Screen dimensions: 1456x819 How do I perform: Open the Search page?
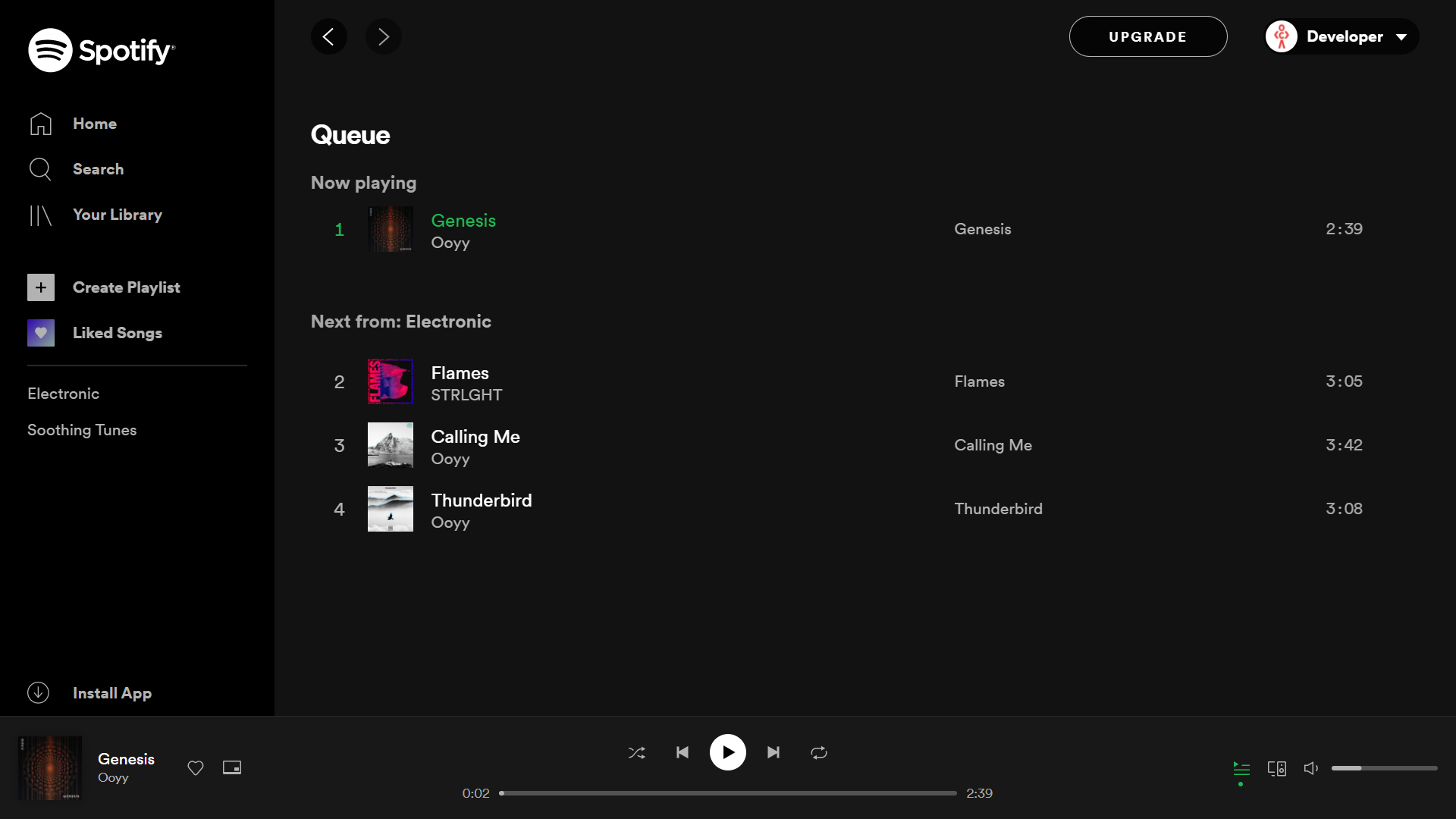point(98,169)
